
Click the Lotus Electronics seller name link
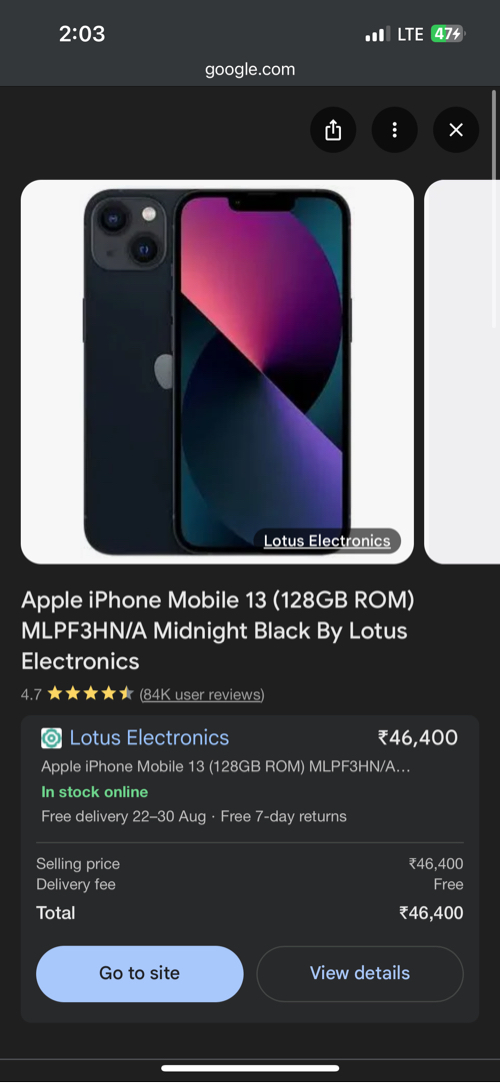point(149,738)
